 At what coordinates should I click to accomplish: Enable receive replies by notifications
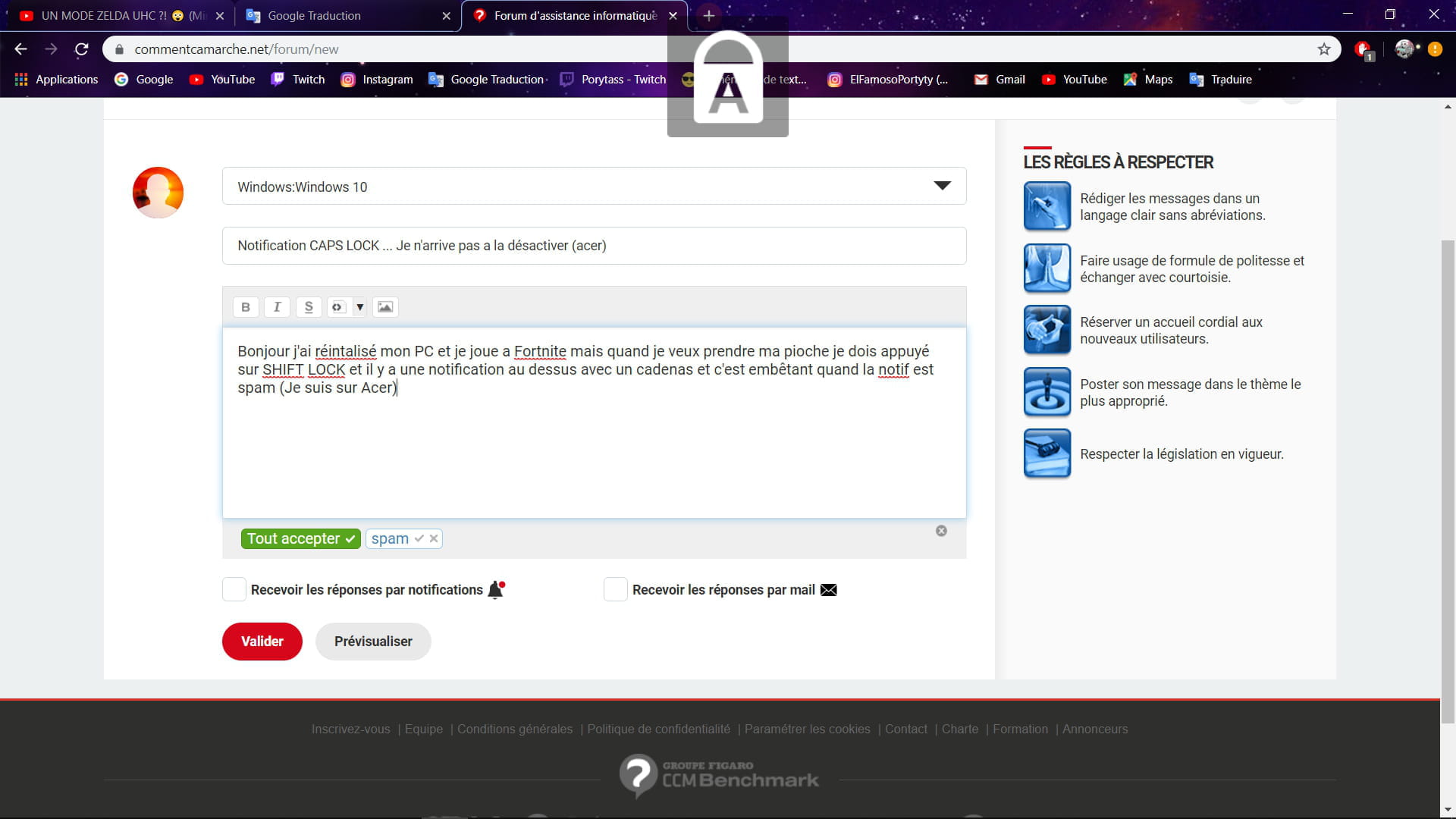234,589
